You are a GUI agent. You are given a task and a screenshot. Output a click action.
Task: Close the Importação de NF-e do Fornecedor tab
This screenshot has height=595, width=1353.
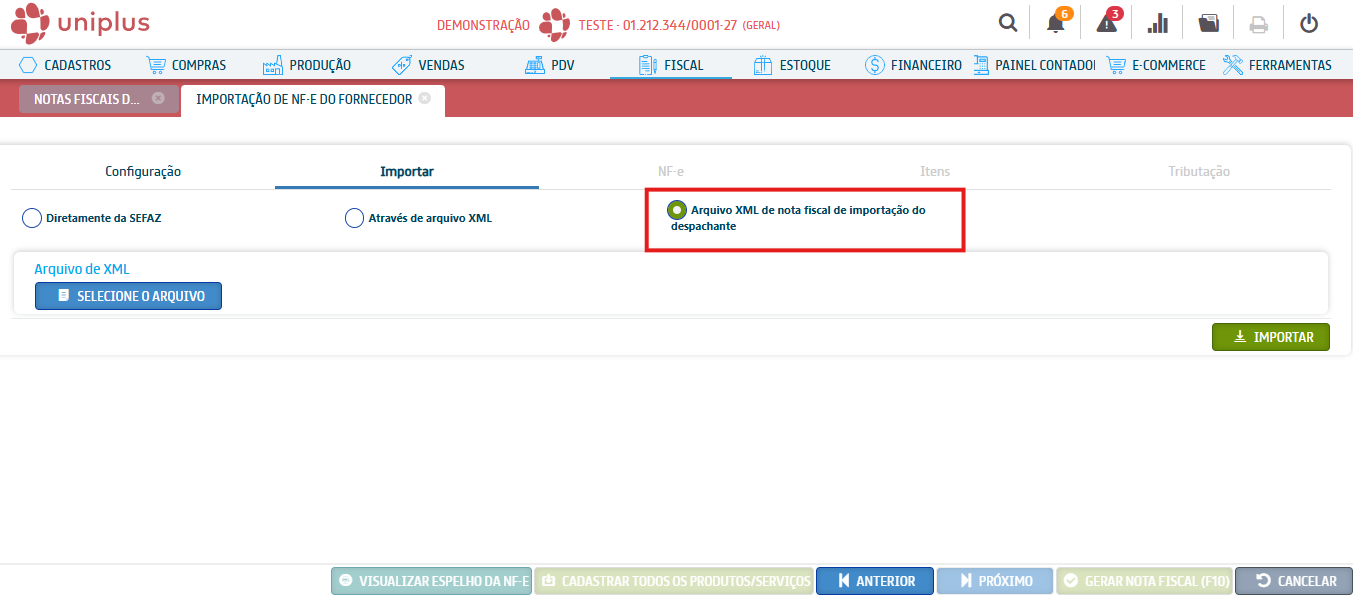[425, 98]
